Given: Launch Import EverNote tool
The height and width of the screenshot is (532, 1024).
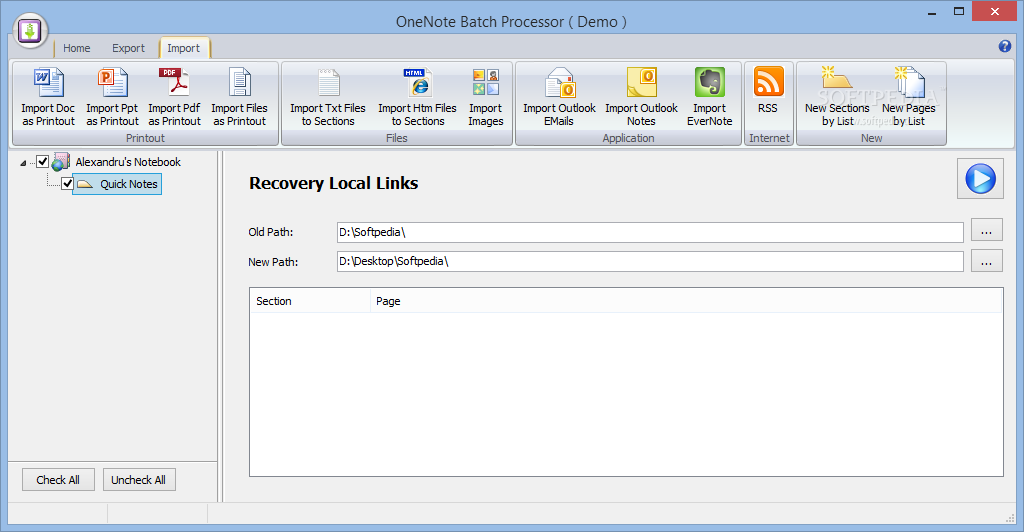Looking at the screenshot, I should (x=710, y=97).
